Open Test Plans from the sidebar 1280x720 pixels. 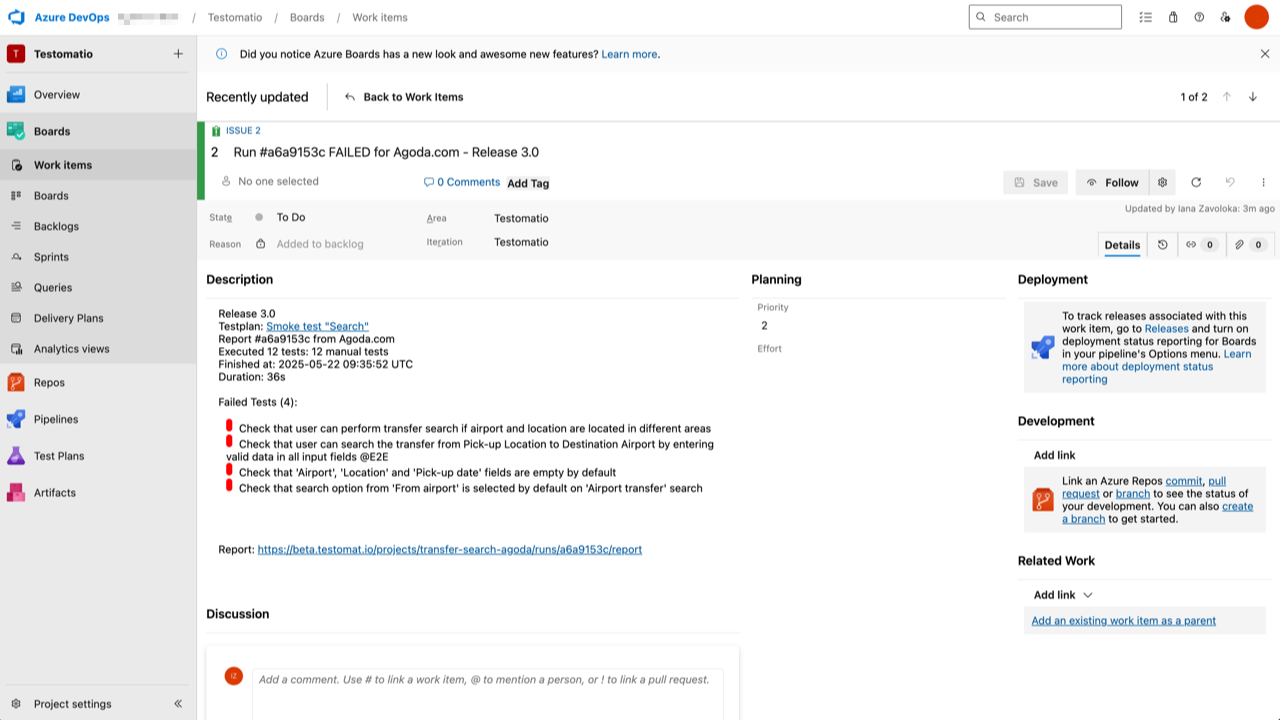point(60,455)
